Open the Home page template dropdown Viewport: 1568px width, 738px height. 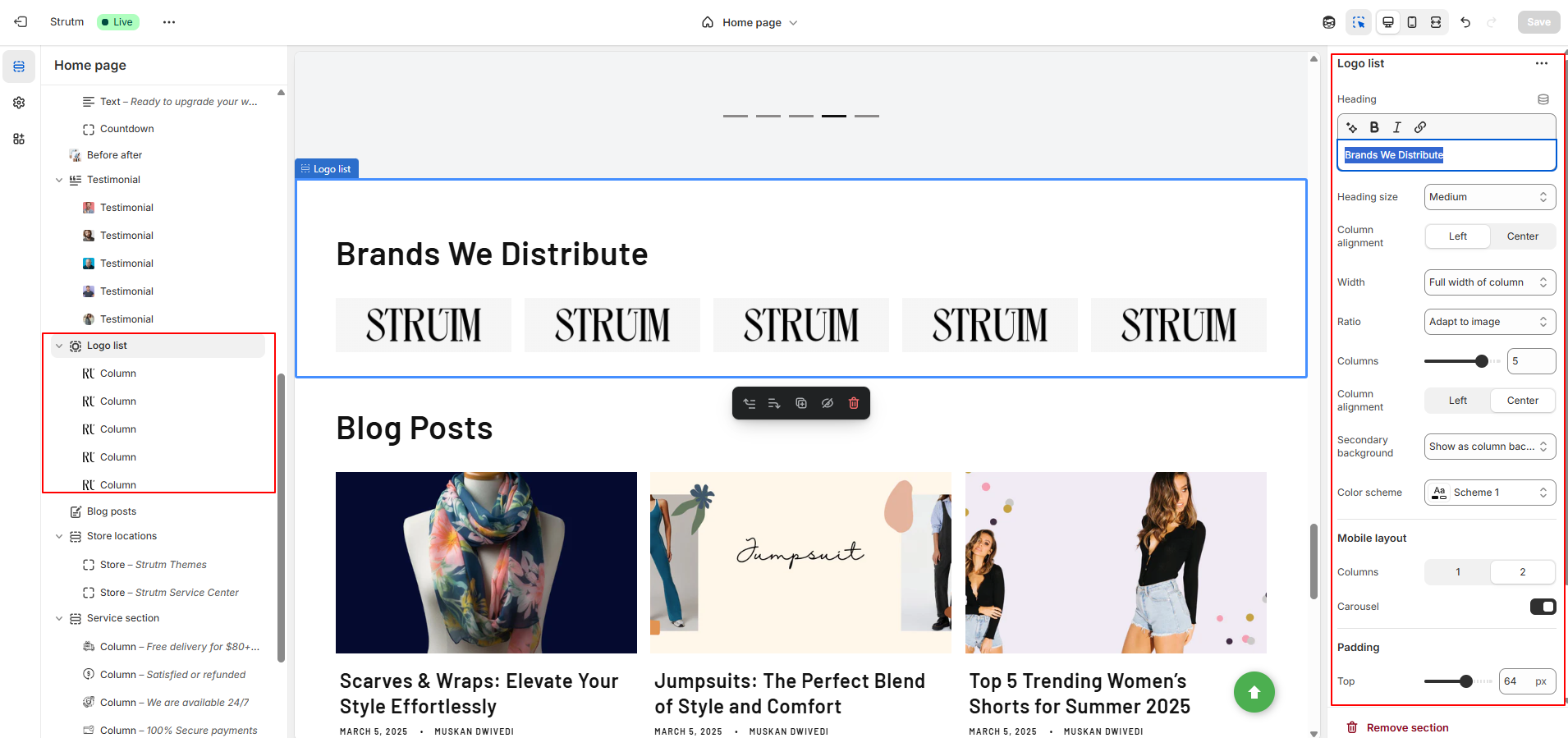click(x=750, y=22)
